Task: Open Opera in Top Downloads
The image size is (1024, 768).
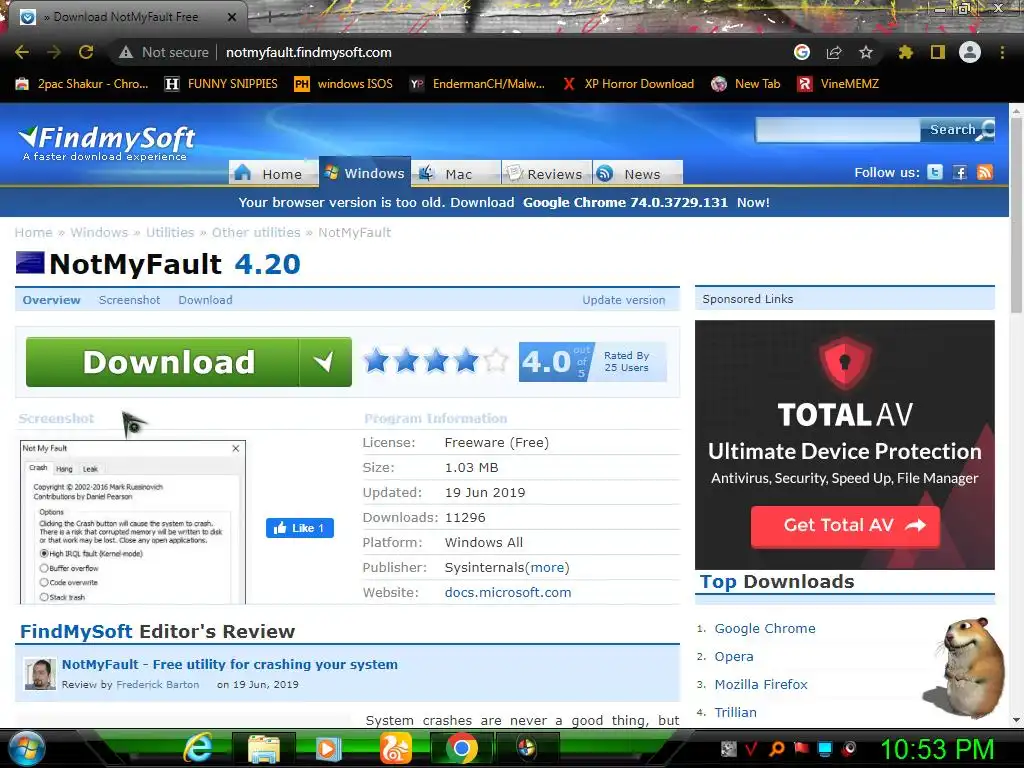Action: click(734, 656)
